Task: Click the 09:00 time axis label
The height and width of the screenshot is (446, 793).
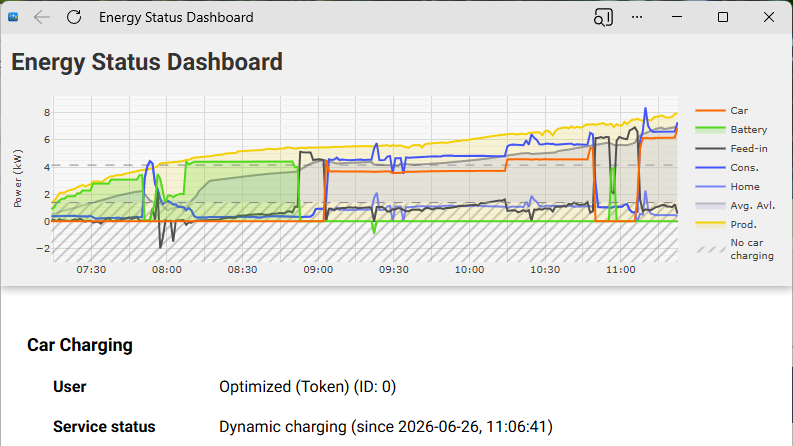Action: coord(318,270)
